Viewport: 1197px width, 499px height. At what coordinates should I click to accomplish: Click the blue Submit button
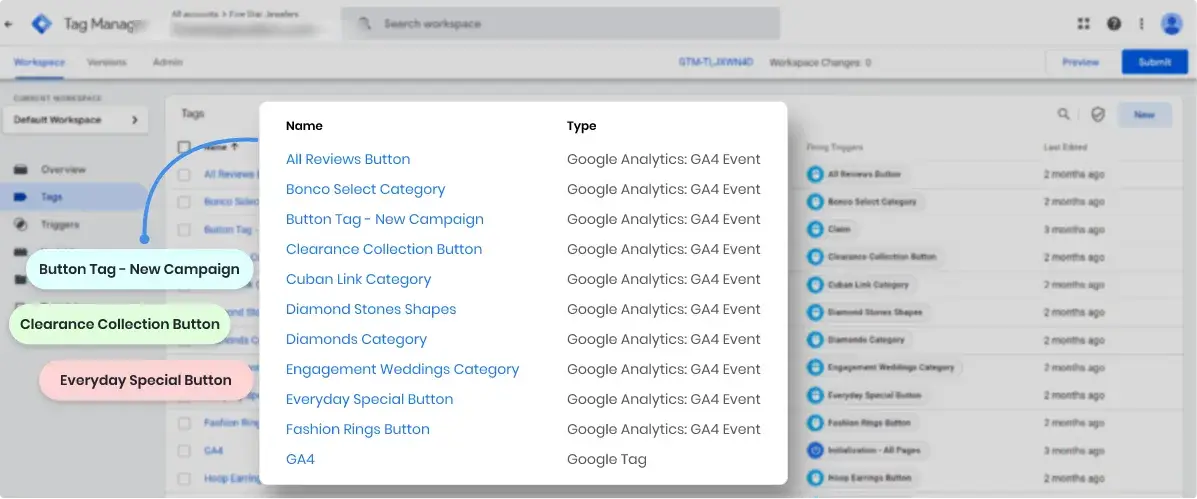[x=1154, y=62]
